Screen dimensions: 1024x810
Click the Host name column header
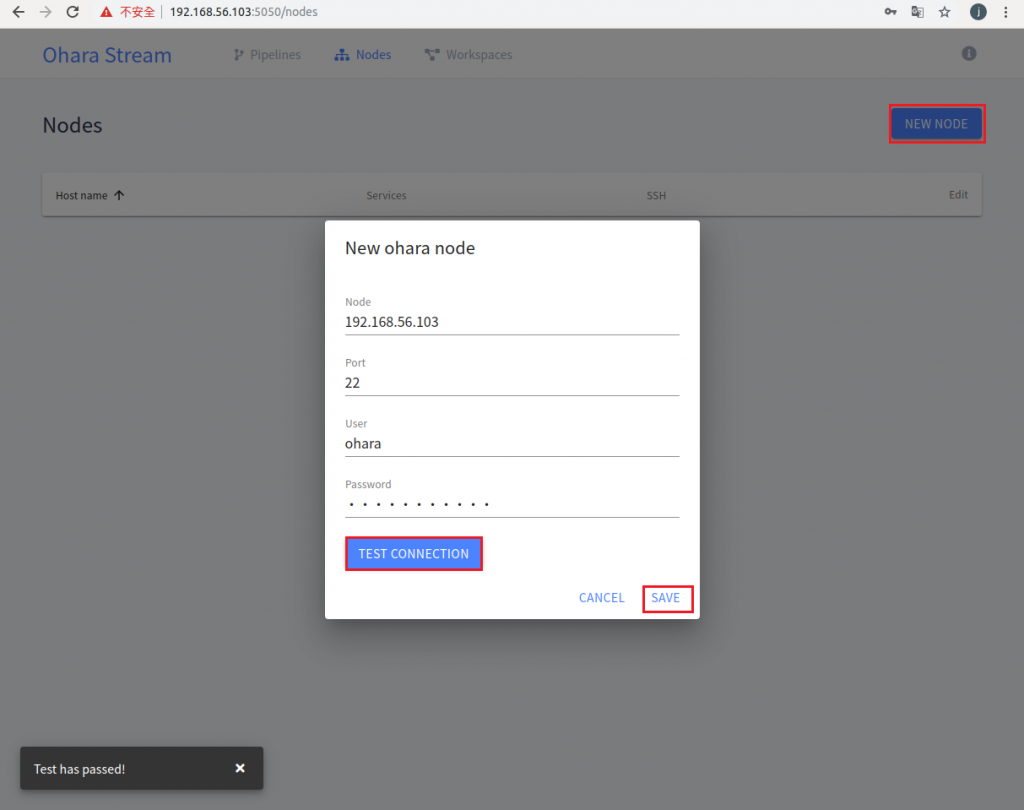pos(82,195)
